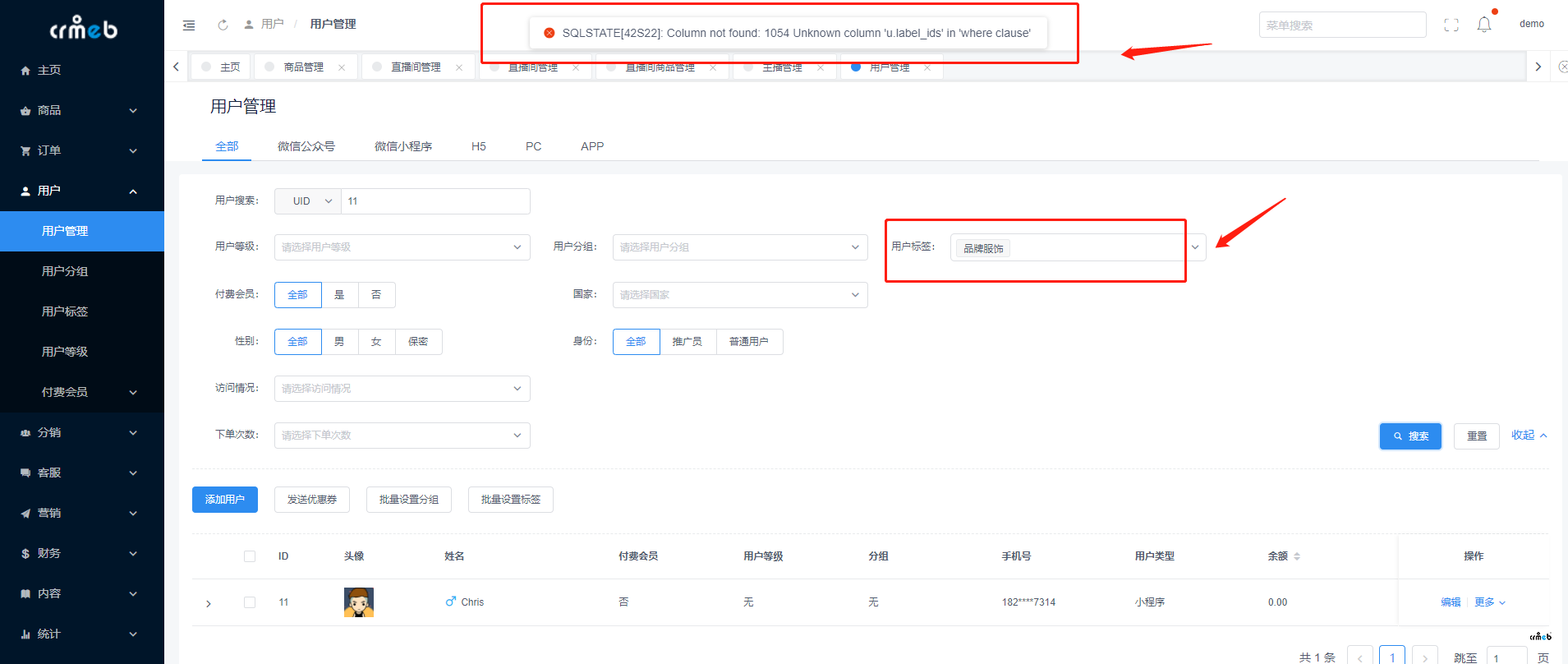The height and width of the screenshot is (664, 1568).
Task: Open 用户分组 in sidebar
Action: (82, 271)
